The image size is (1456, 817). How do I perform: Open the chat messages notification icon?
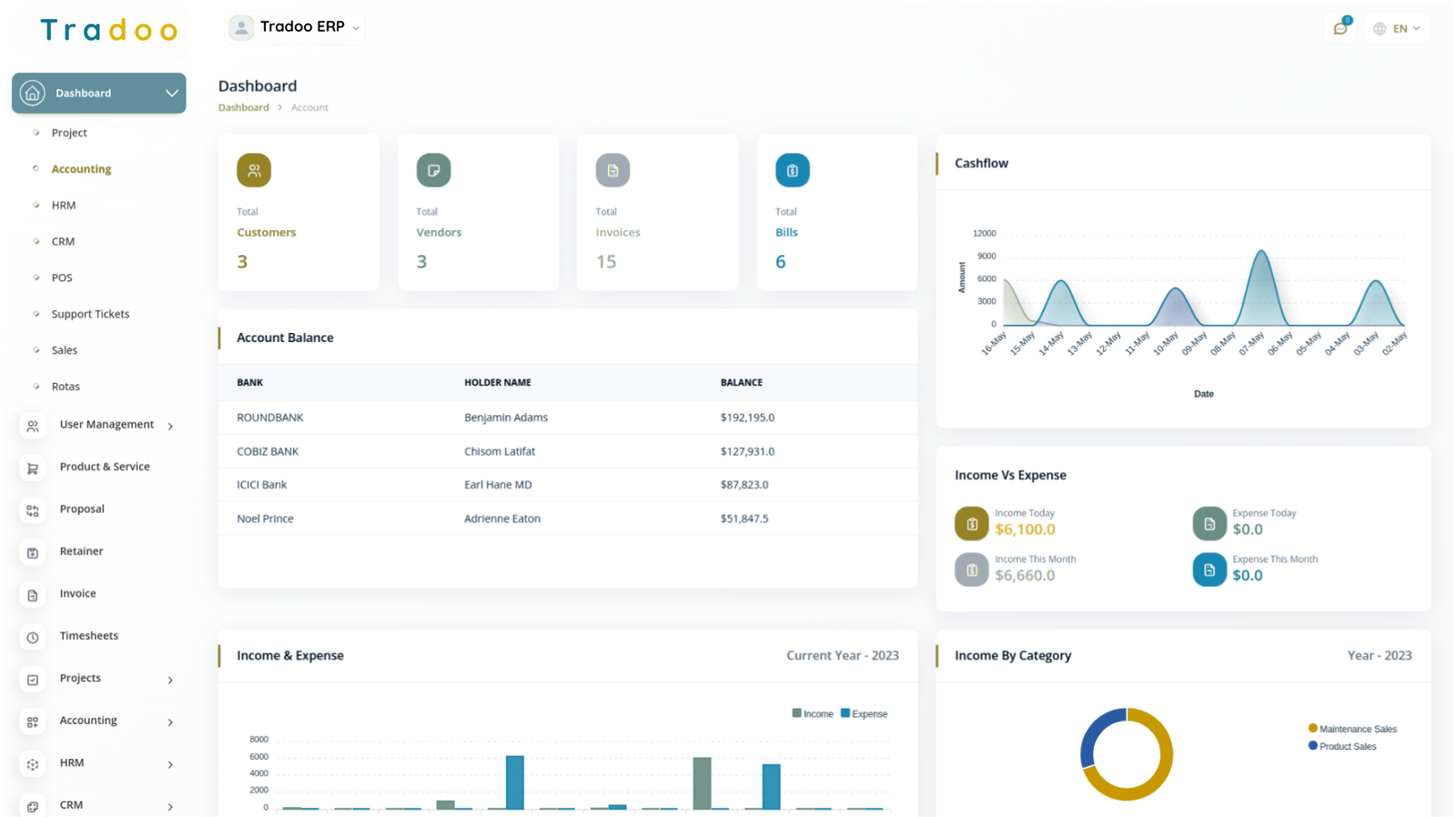pyautogui.click(x=1340, y=28)
